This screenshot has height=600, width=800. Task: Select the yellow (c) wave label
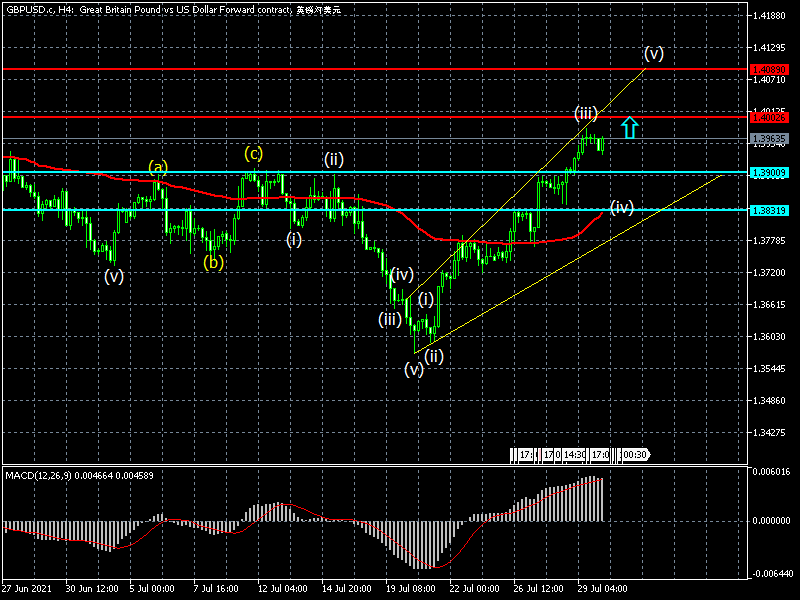(x=254, y=153)
